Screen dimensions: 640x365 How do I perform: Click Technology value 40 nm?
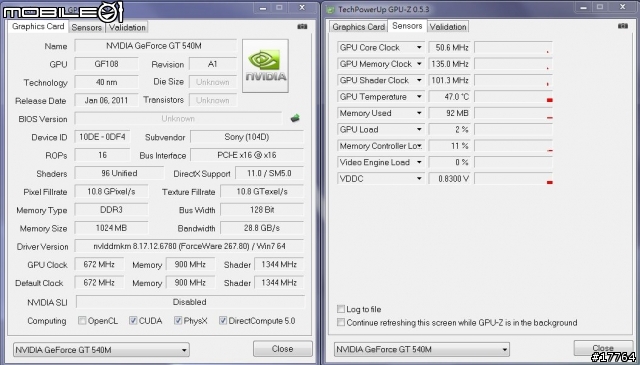tap(107, 82)
